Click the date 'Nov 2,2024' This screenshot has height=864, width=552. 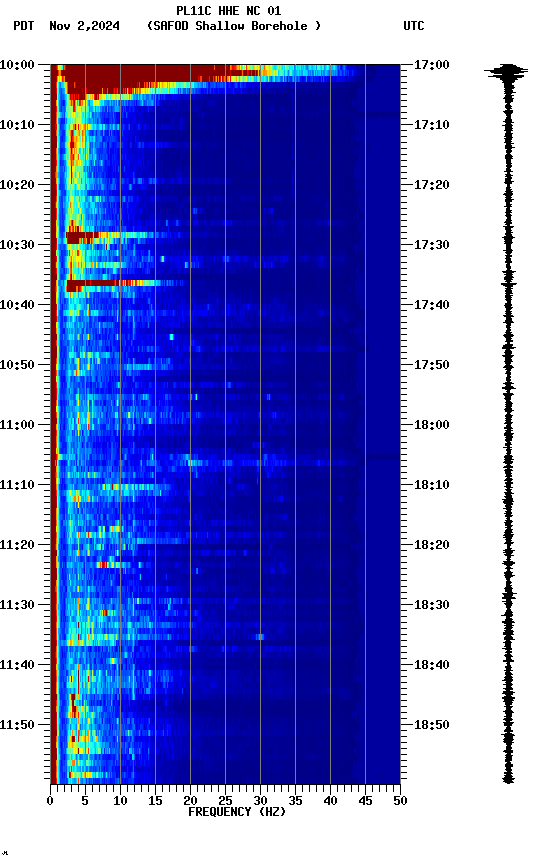(84, 26)
